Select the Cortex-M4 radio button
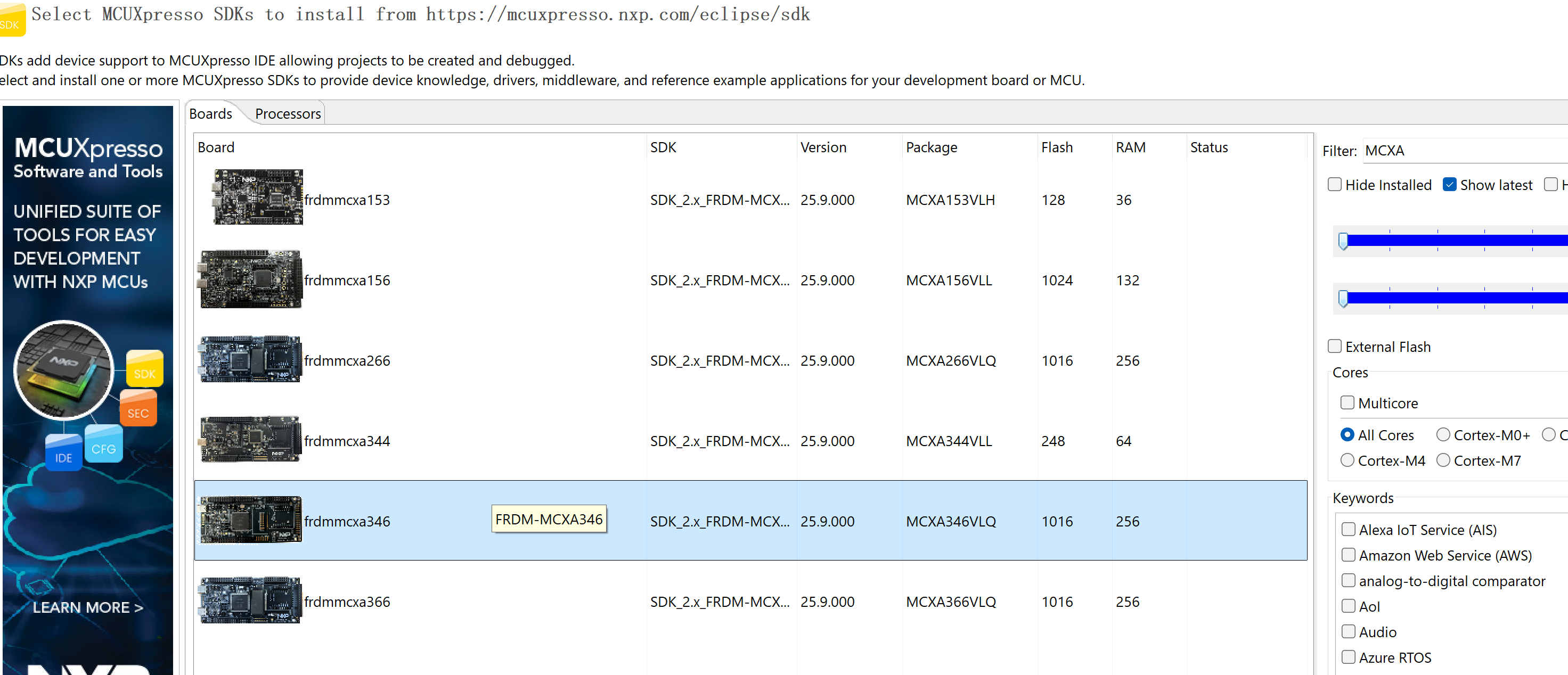This screenshot has height=675, width=1568. coord(1347,461)
